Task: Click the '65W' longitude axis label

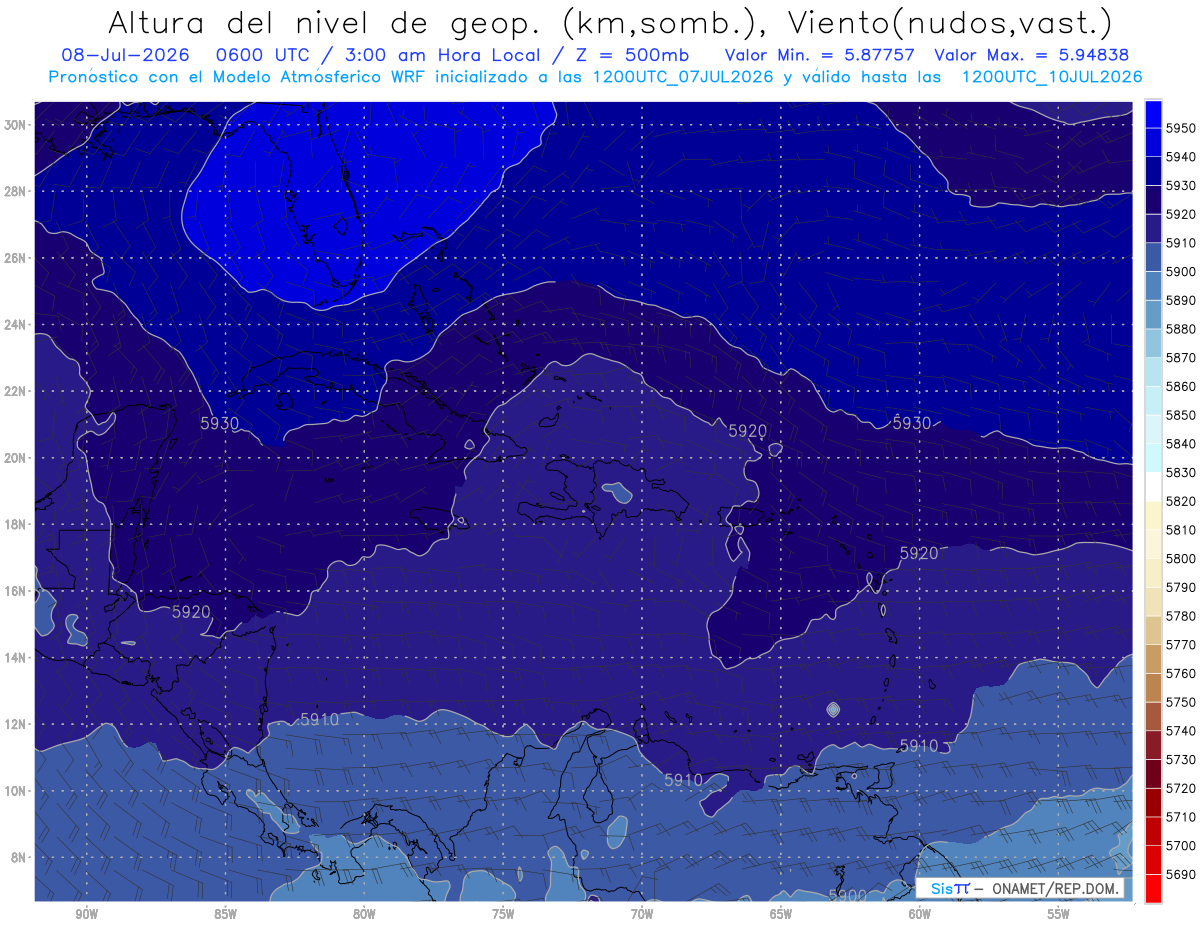Action: click(x=781, y=914)
